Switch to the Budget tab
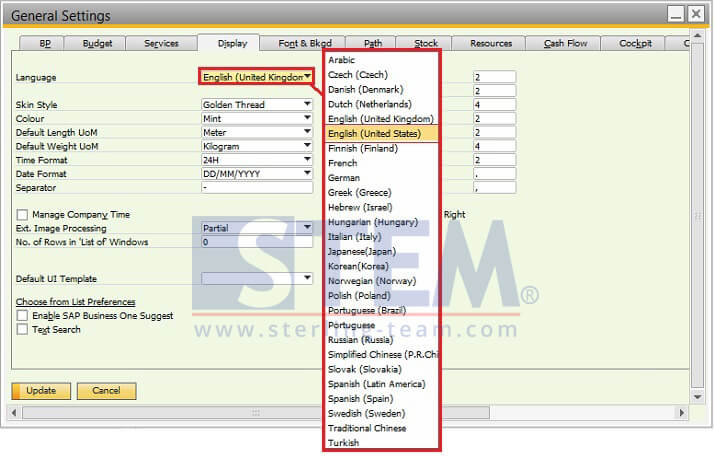714x456 pixels. click(x=95, y=43)
